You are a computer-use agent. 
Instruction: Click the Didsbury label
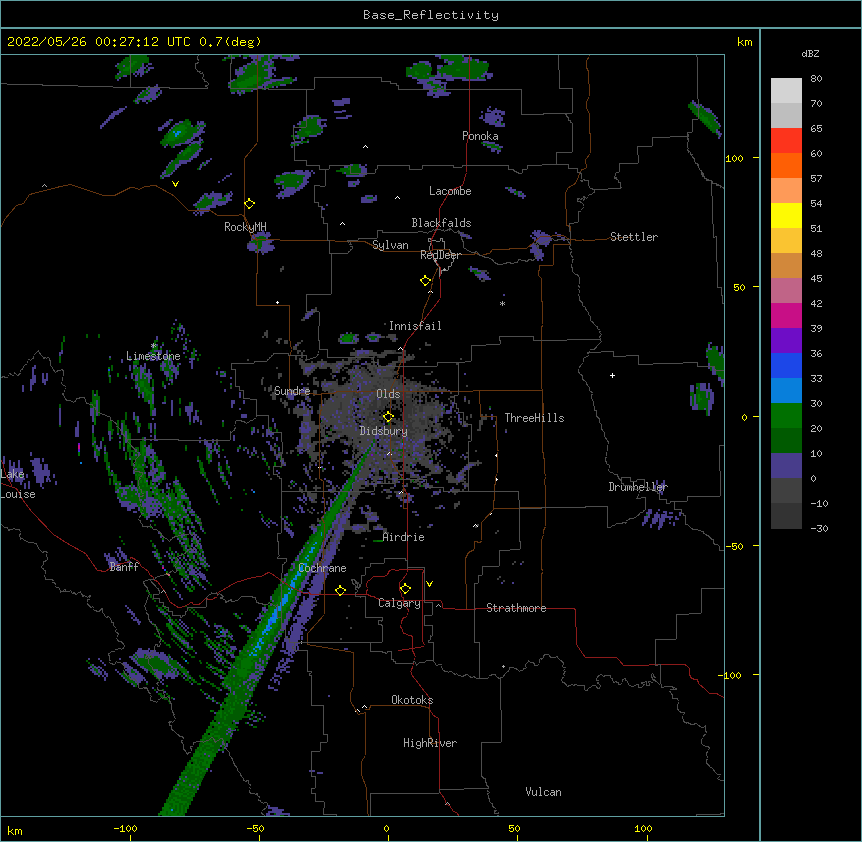[384, 431]
